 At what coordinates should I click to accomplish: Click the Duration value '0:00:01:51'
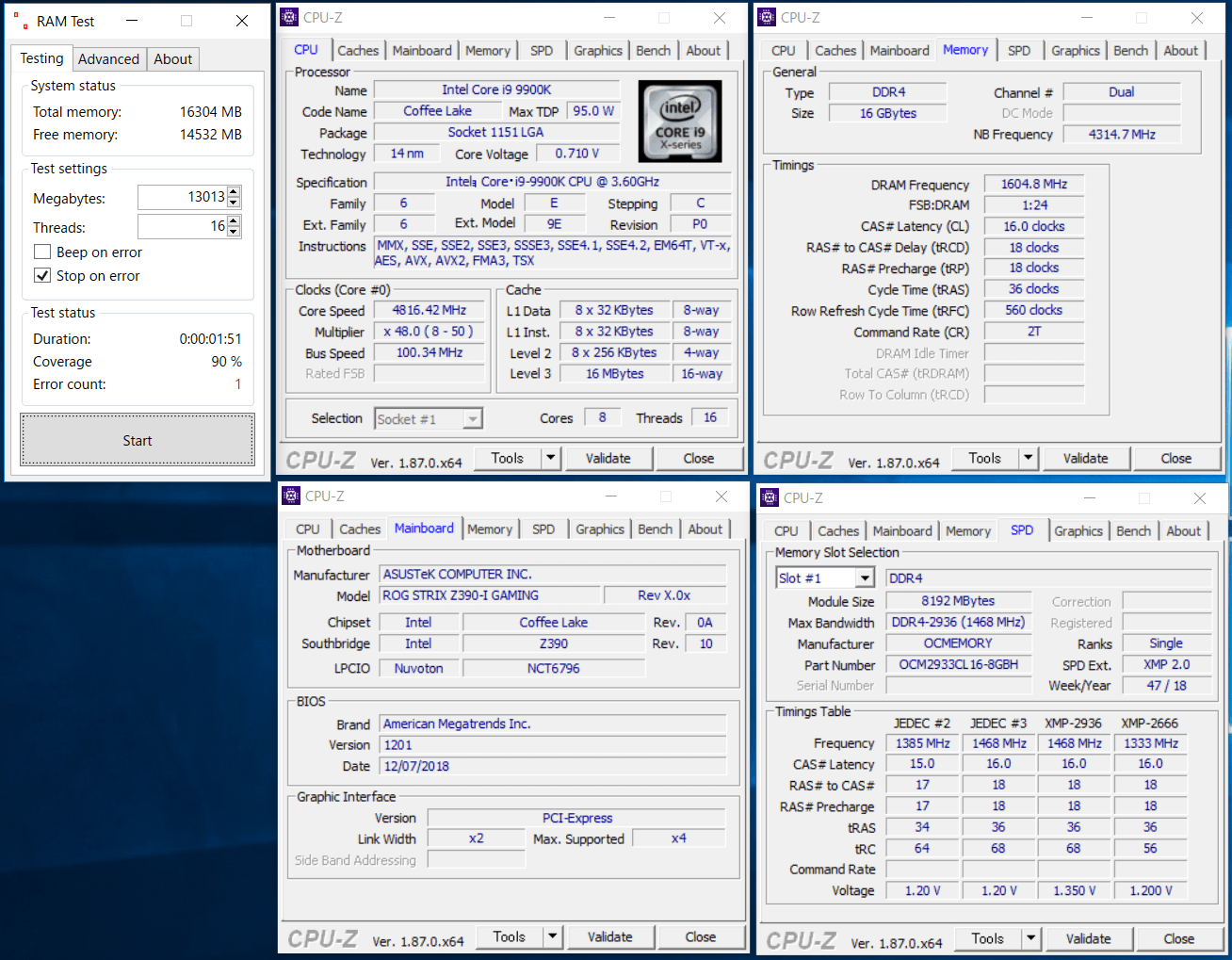(x=211, y=339)
